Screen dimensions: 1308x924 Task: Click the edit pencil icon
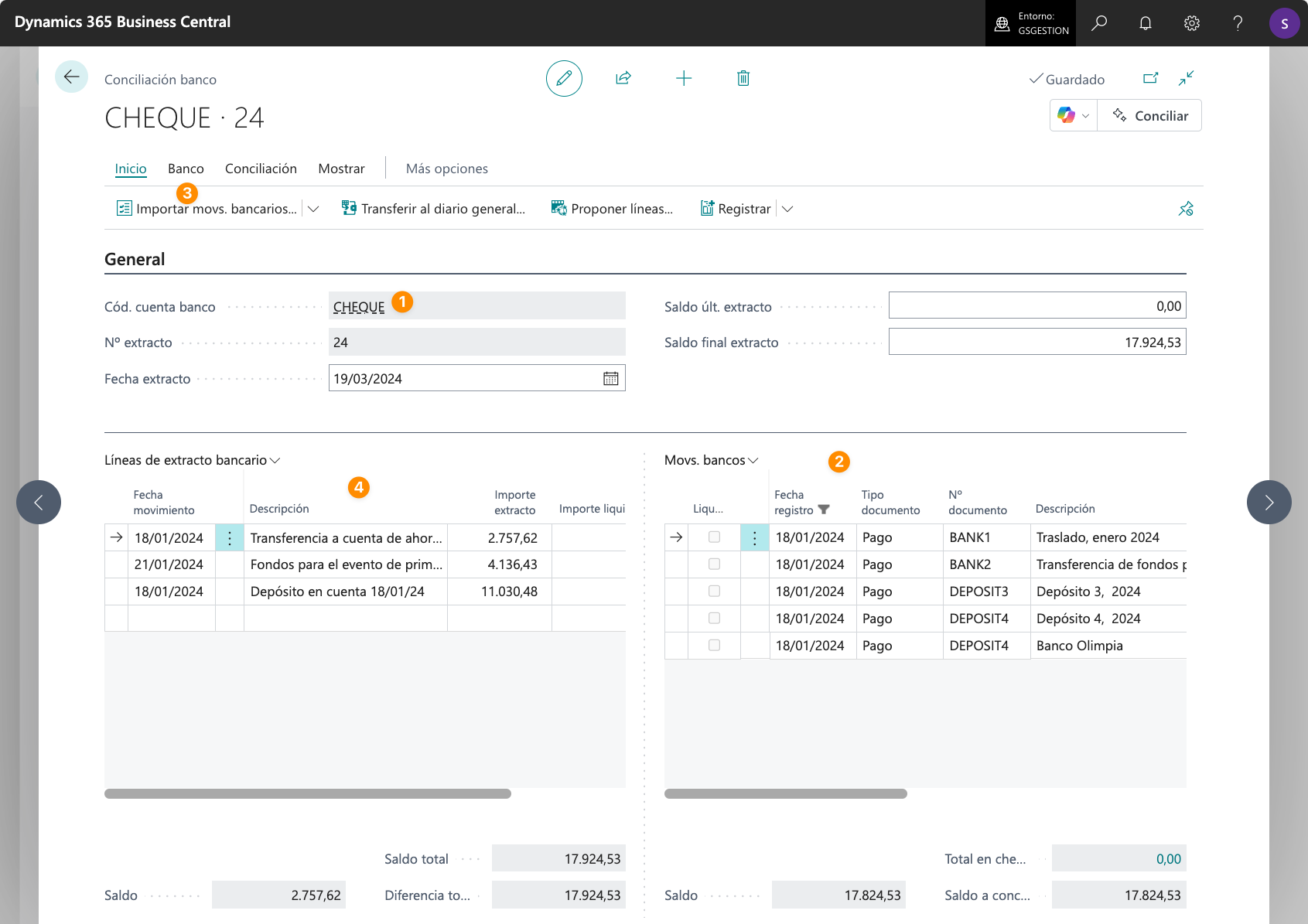coord(564,78)
